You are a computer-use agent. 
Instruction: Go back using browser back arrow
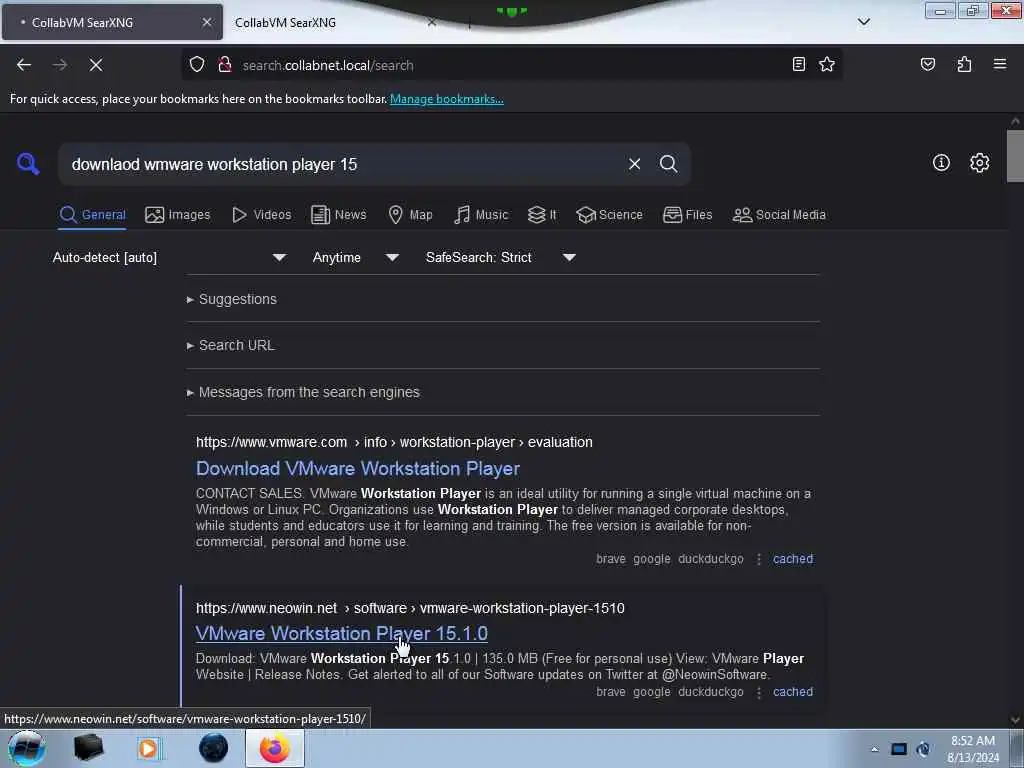(24, 65)
